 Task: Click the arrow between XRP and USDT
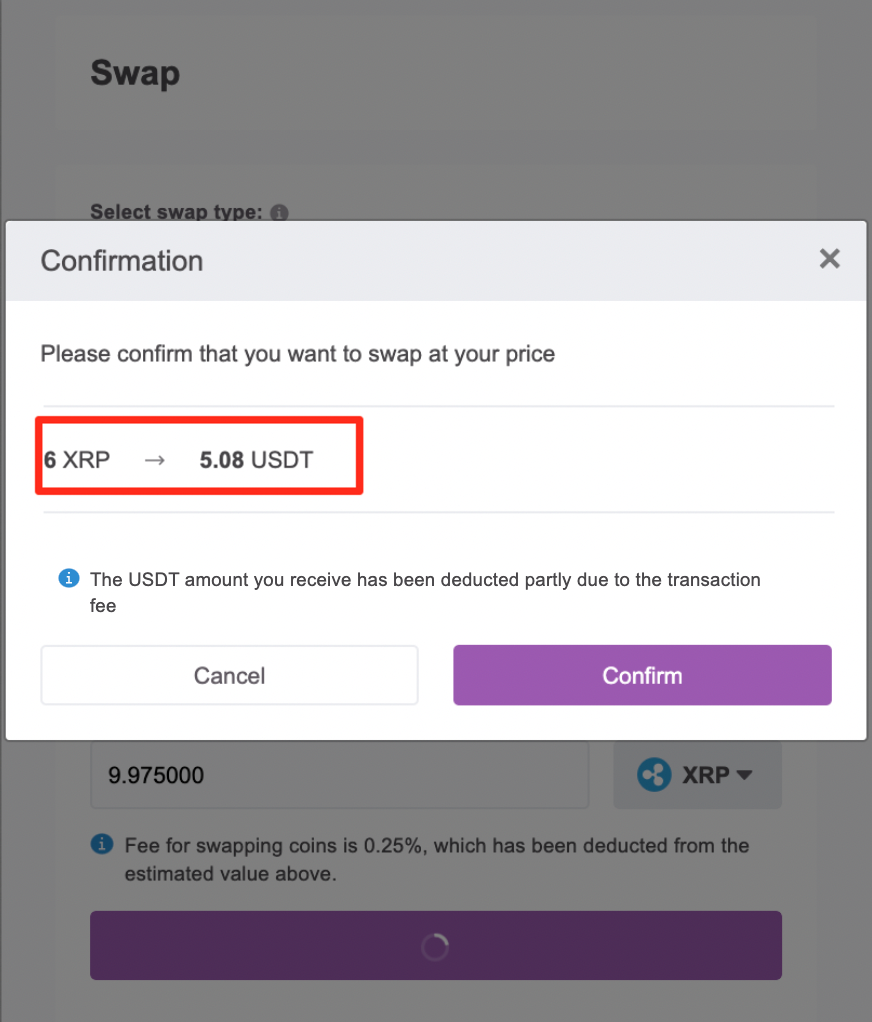pos(154,460)
